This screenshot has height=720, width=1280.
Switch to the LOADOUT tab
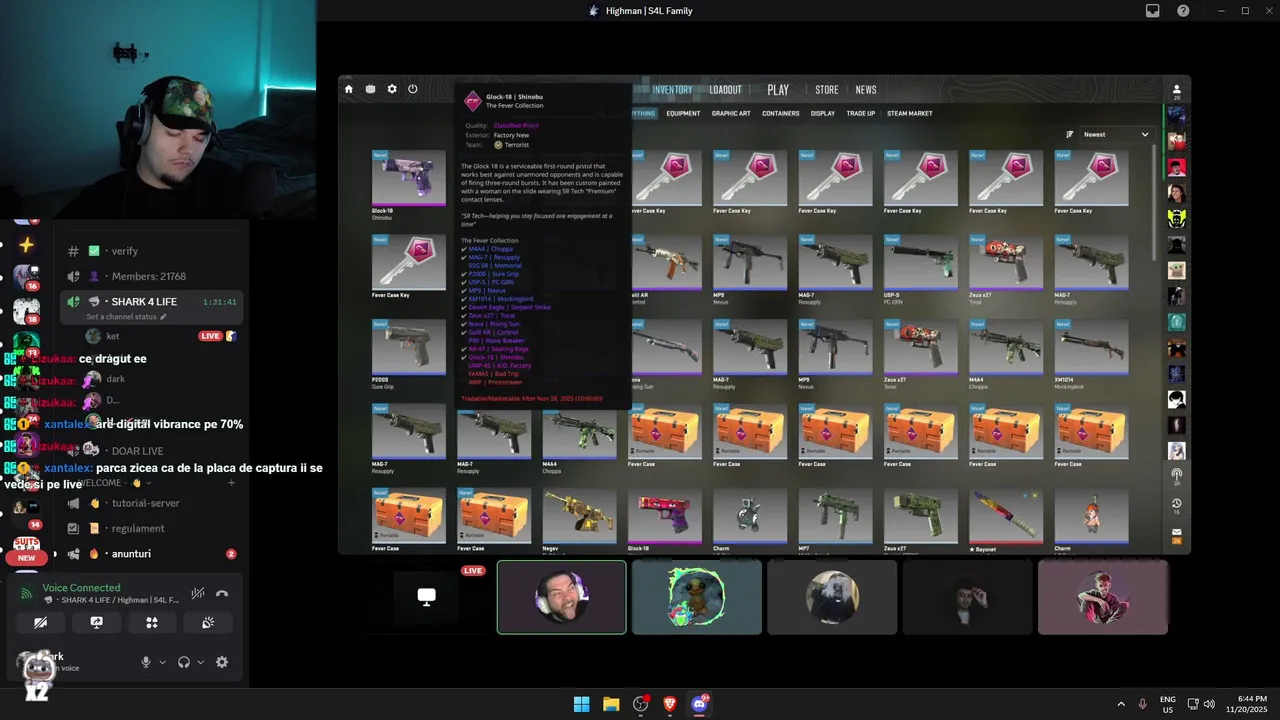726,90
